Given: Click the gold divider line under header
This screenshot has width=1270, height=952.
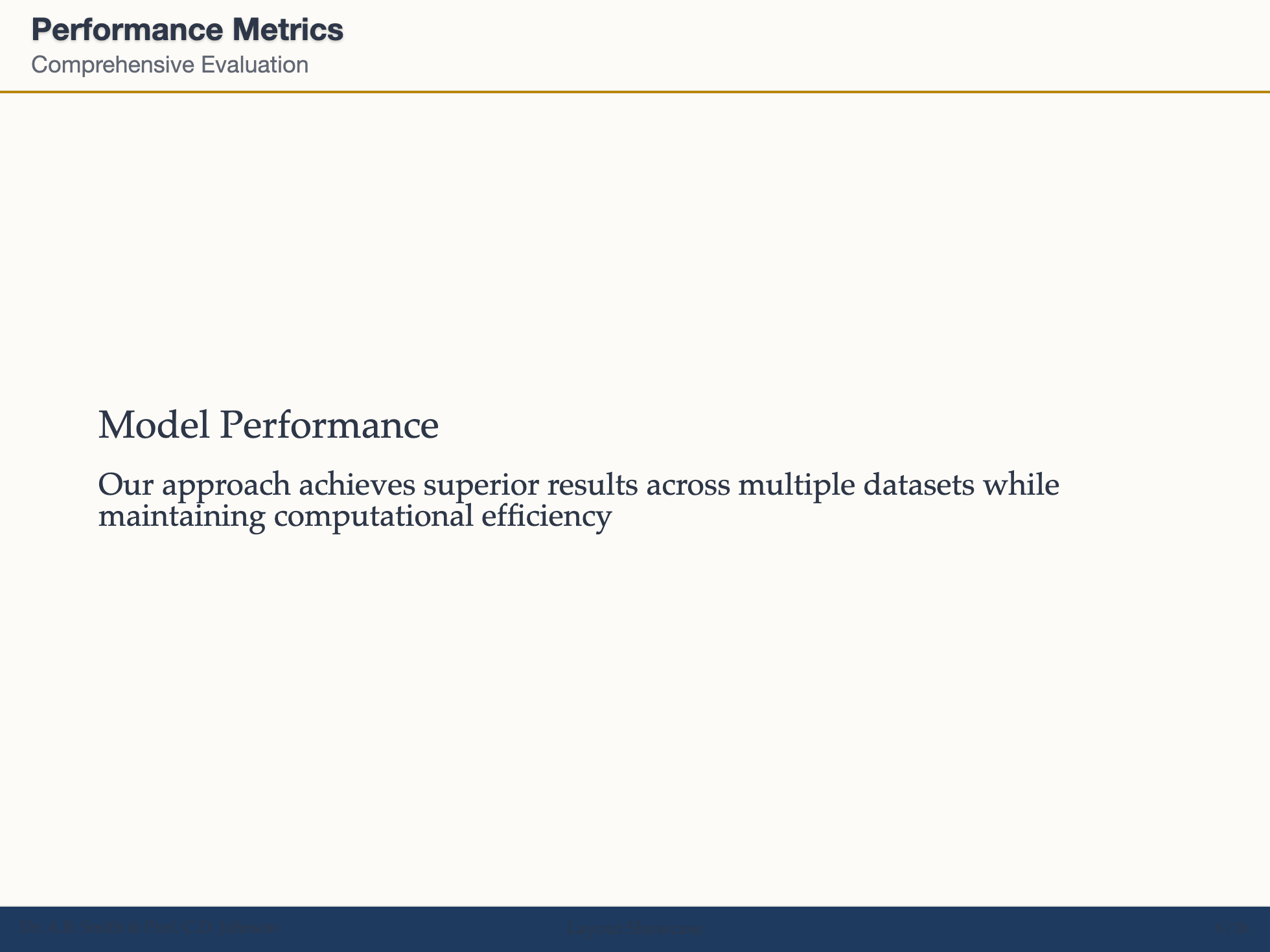Looking at the screenshot, I should pyautogui.click(x=635, y=92).
